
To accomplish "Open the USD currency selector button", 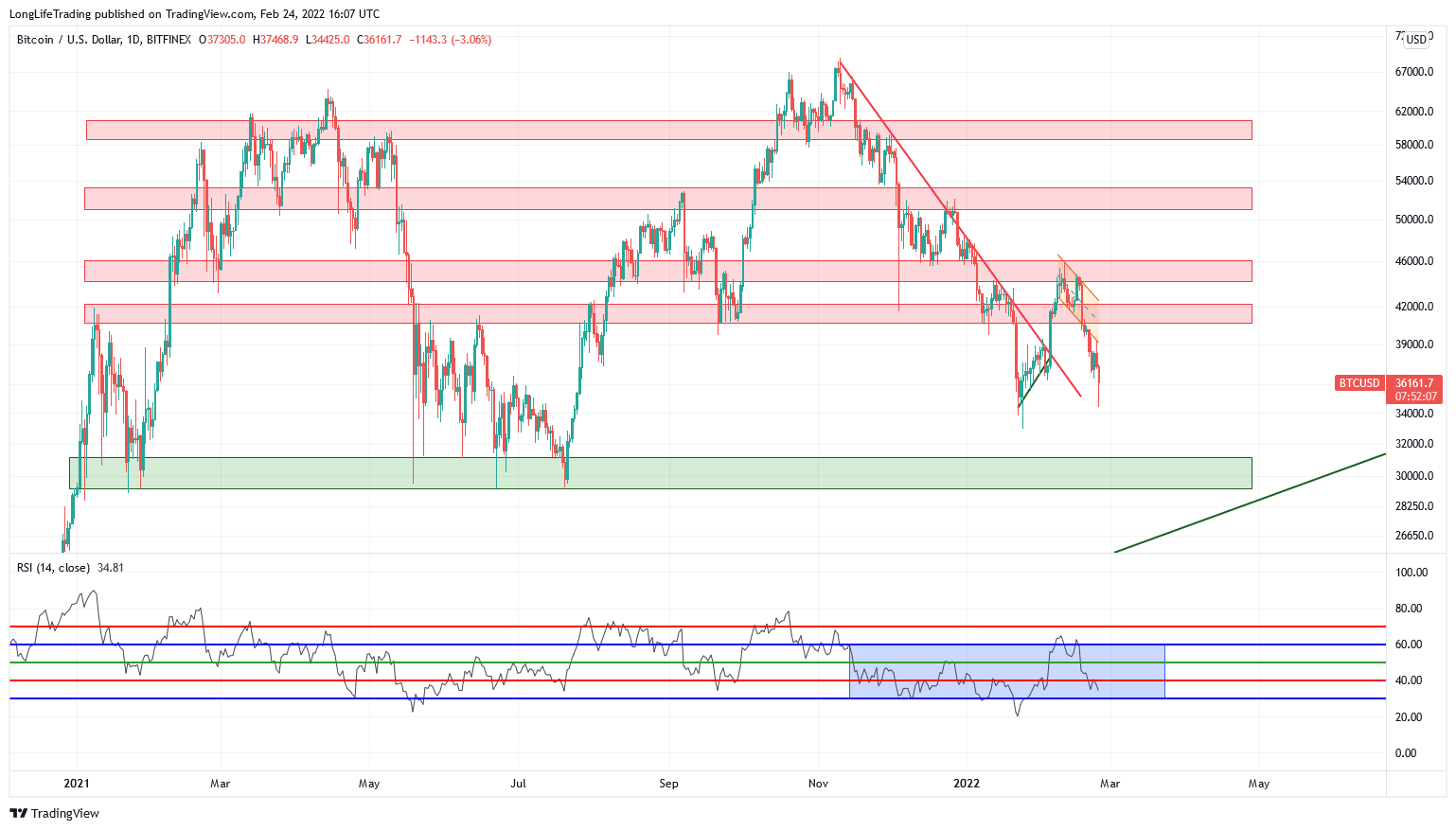I will (x=1415, y=40).
